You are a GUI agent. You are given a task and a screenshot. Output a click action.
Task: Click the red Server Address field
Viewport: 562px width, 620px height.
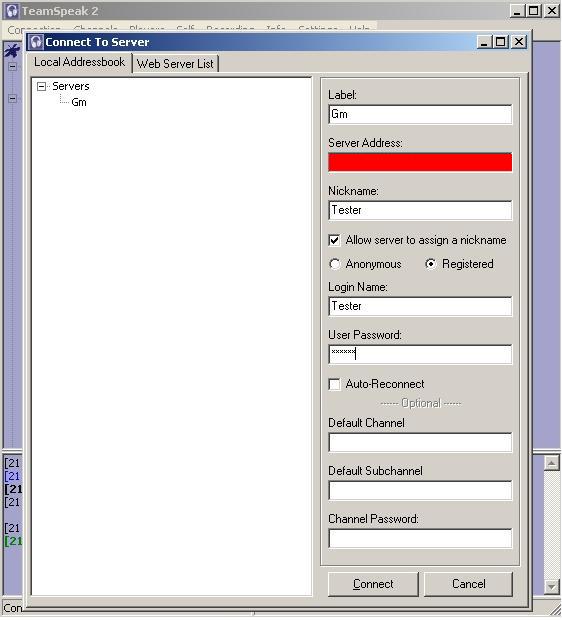tap(420, 163)
